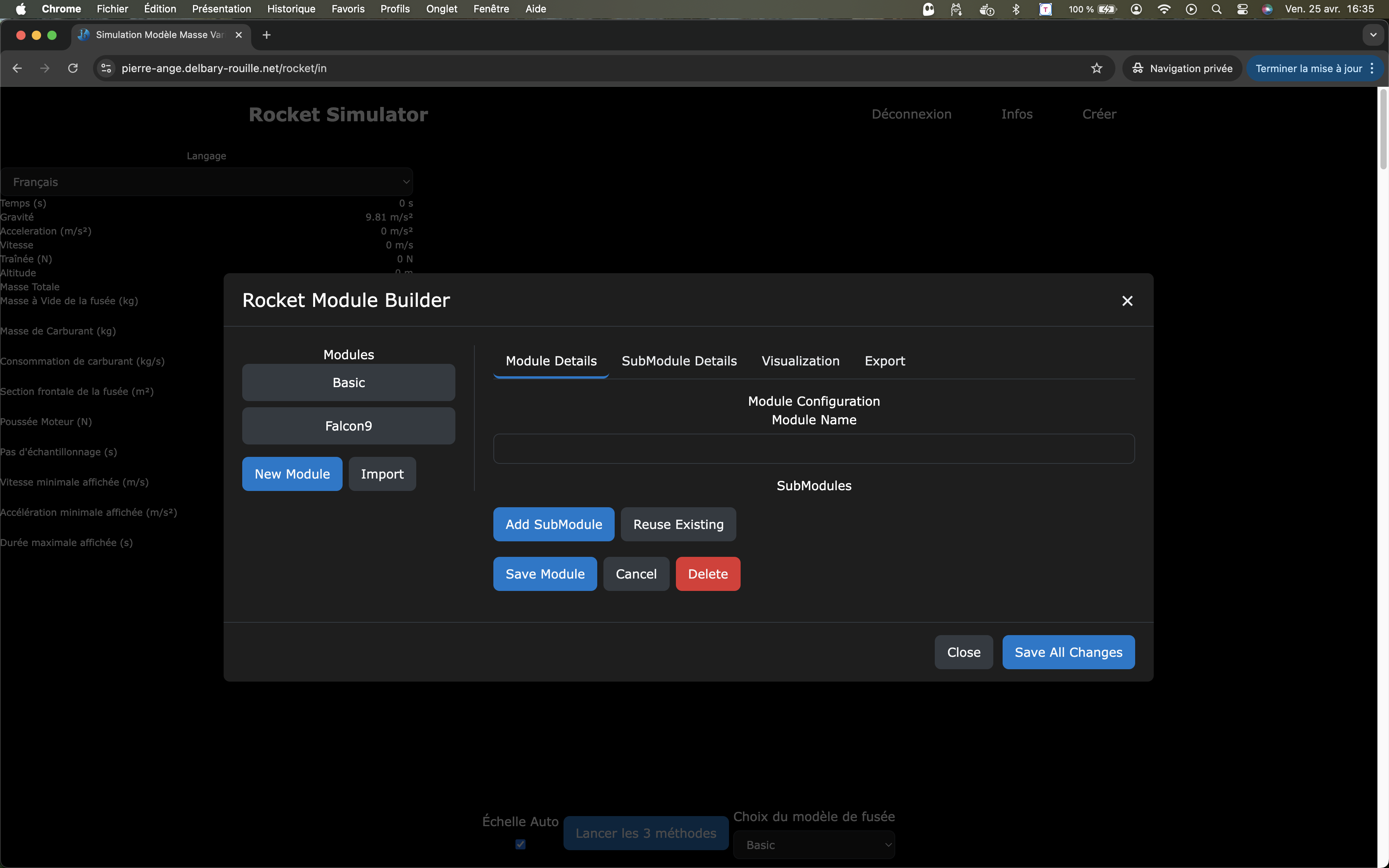Click Add SubModule button
The height and width of the screenshot is (868, 1389).
(x=554, y=524)
